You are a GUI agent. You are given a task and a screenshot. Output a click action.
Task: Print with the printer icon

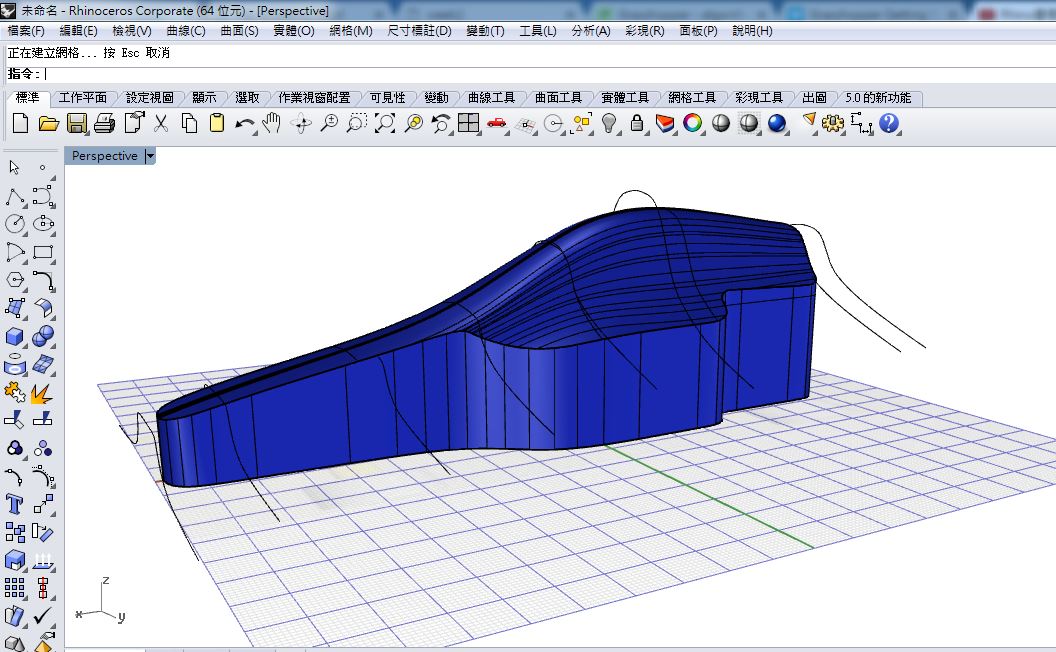point(104,123)
